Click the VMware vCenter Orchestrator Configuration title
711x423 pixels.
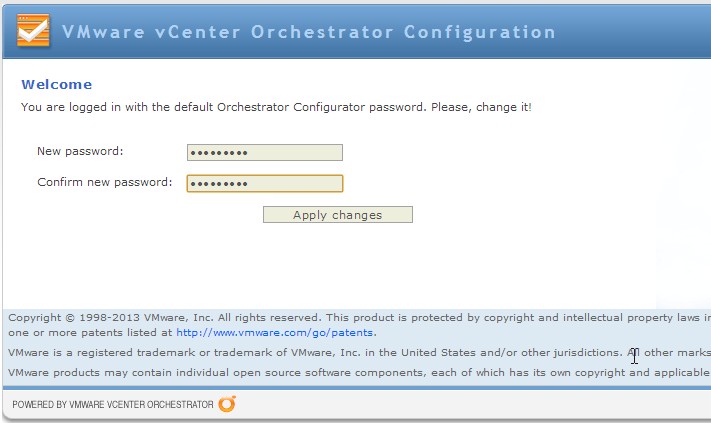click(309, 32)
